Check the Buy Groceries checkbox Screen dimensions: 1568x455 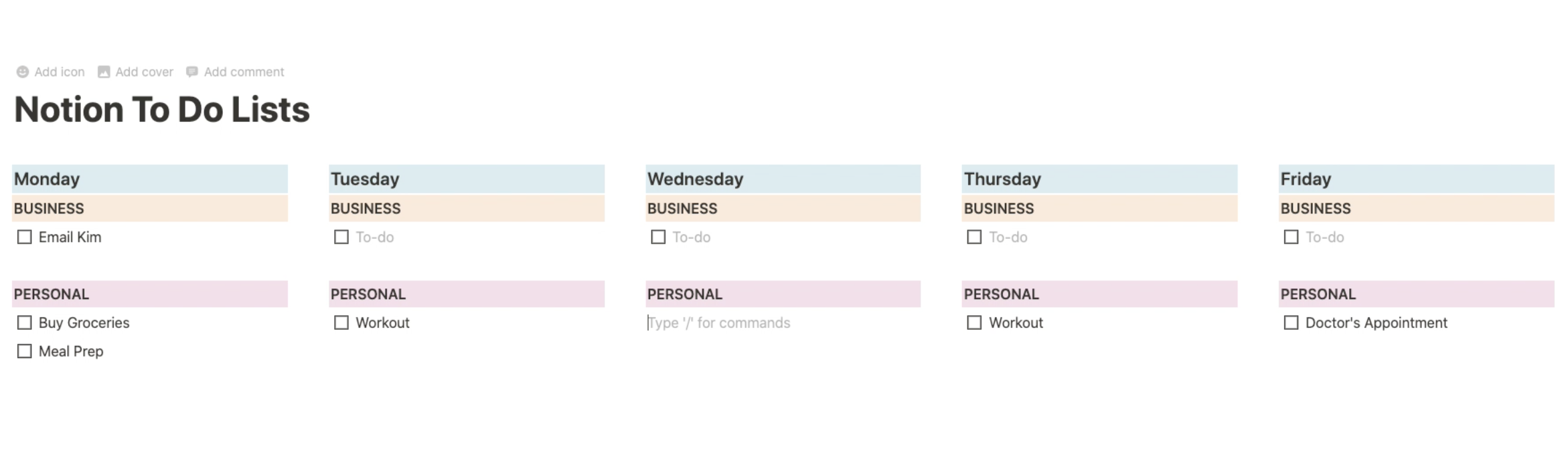click(24, 323)
